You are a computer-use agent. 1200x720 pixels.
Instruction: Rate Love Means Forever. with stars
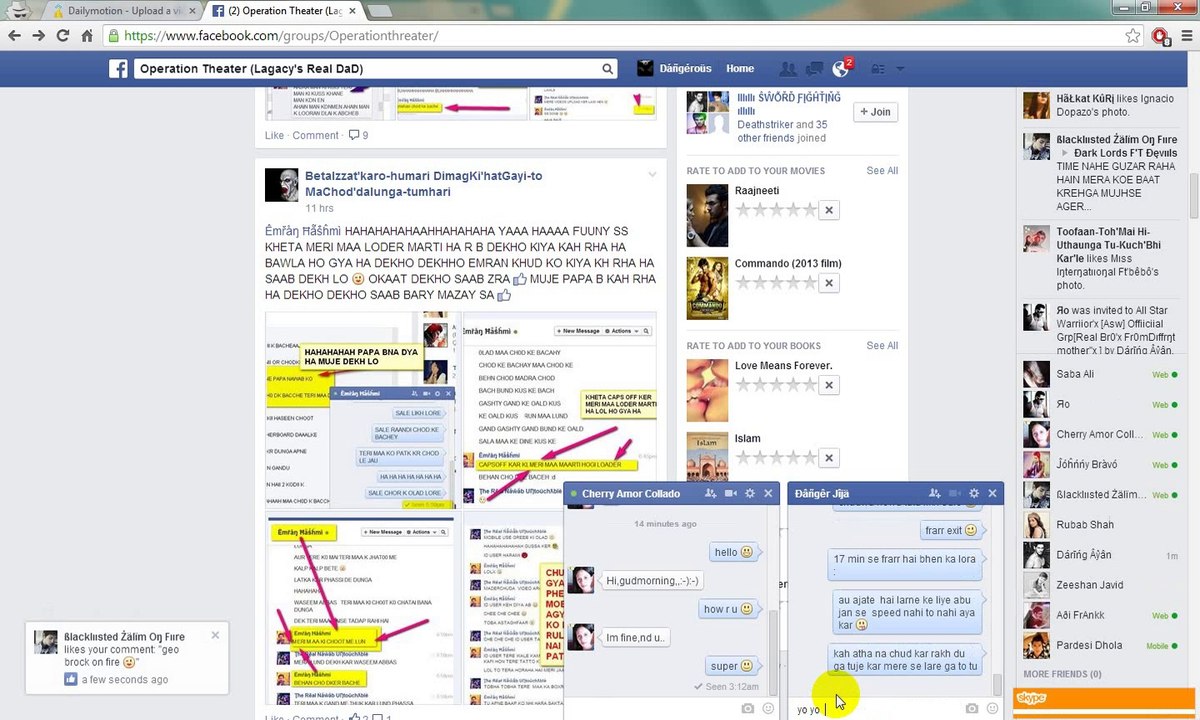pyautogui.click(x=776, y=385)
